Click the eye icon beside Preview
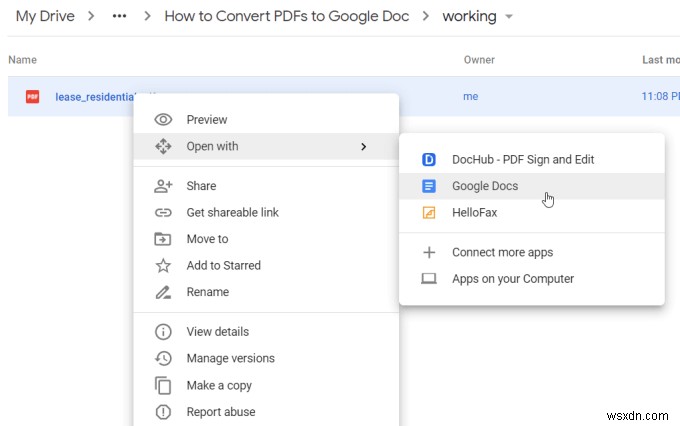This screenshot has height=426, width=680. pyautogui.click(x=163, y=120)
